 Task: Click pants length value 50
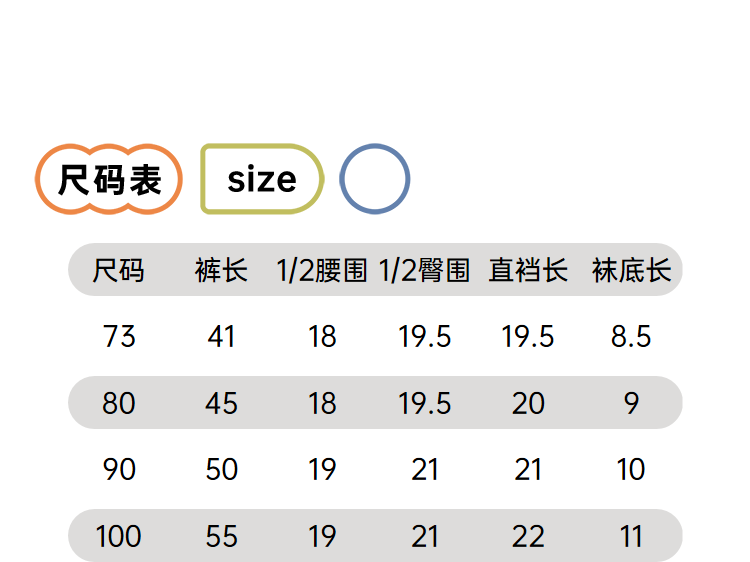(221, 469)
